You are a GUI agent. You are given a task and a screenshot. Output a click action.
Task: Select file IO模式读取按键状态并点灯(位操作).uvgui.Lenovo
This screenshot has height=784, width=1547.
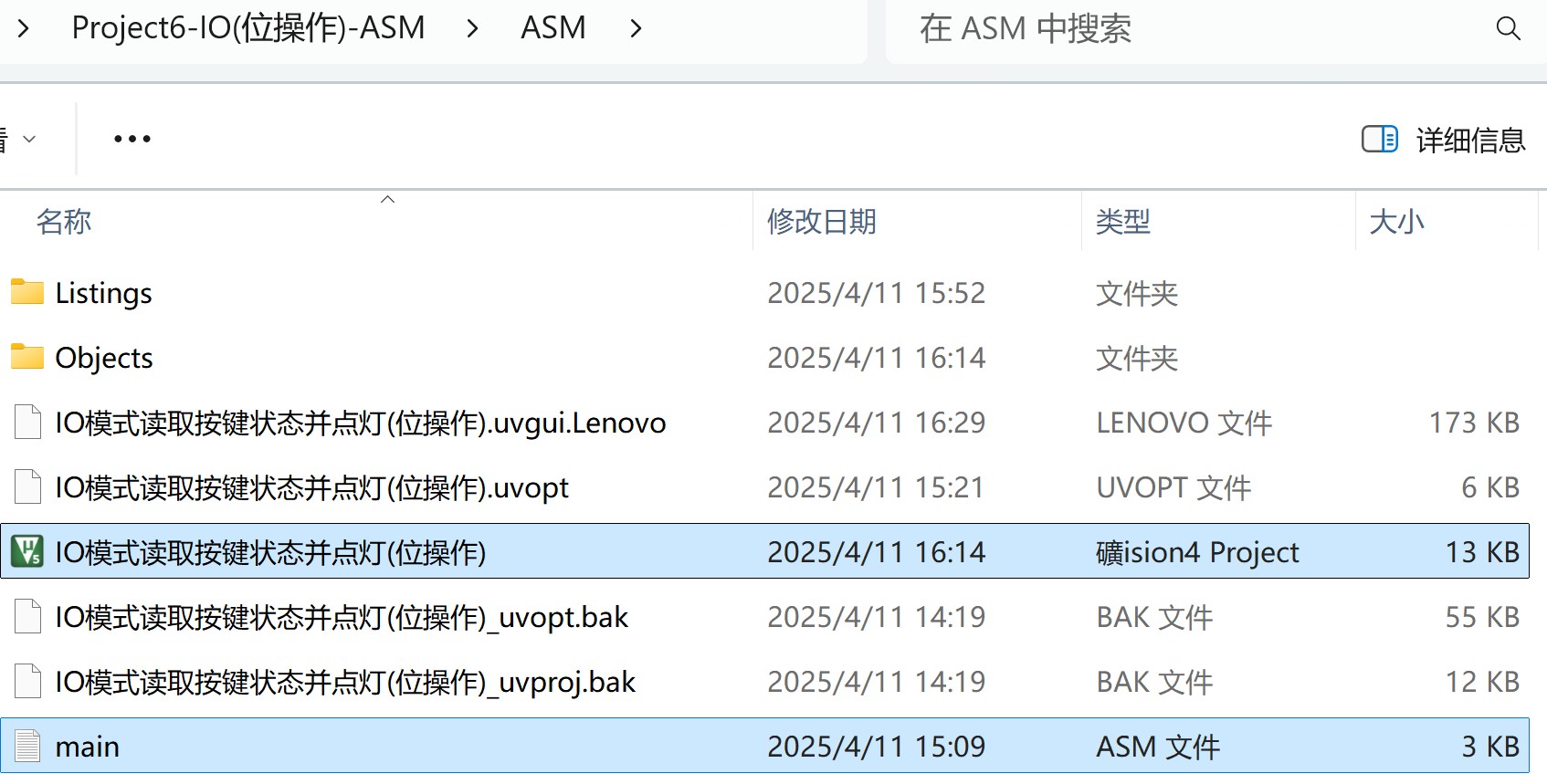click(361, 423)
